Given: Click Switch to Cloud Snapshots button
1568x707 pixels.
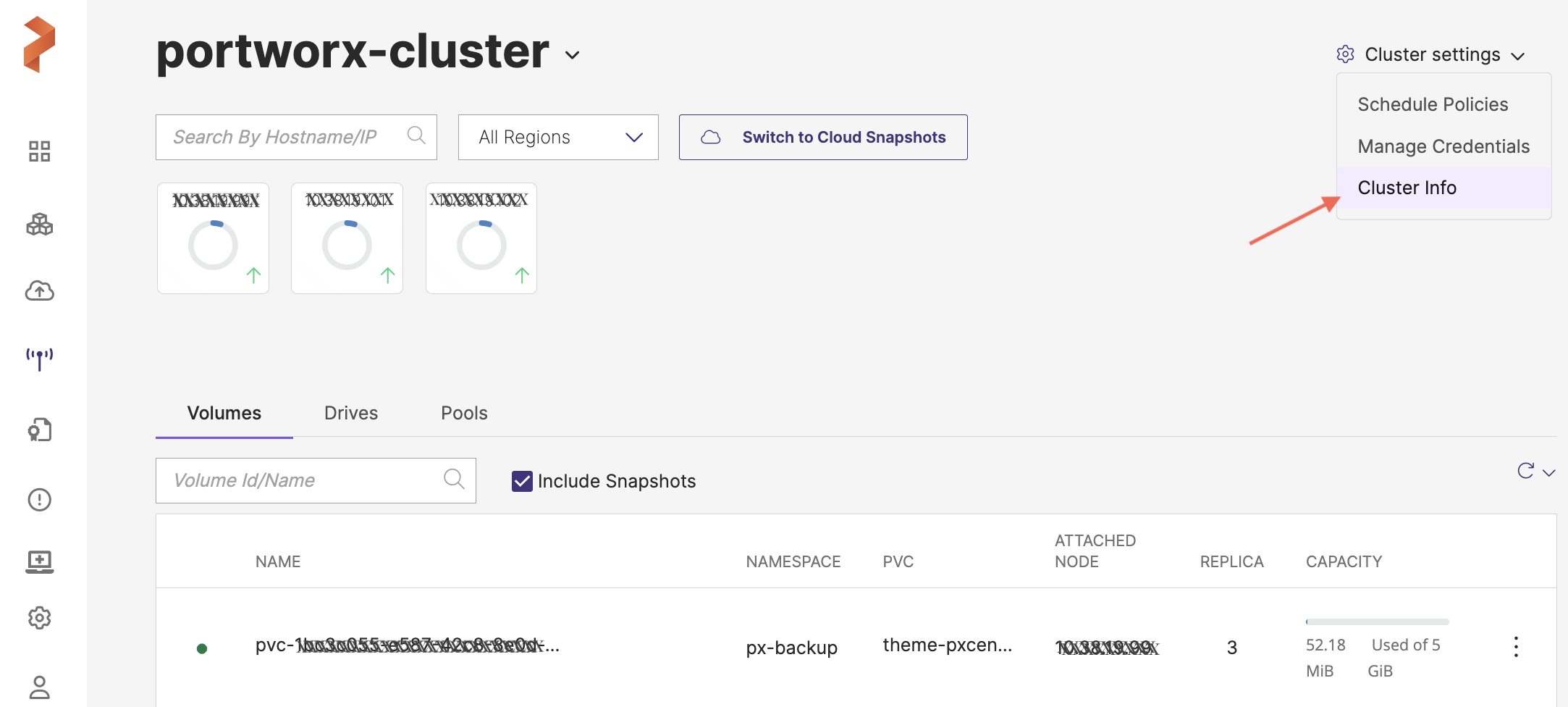Looking at the screenshot, I should point(823,137).
